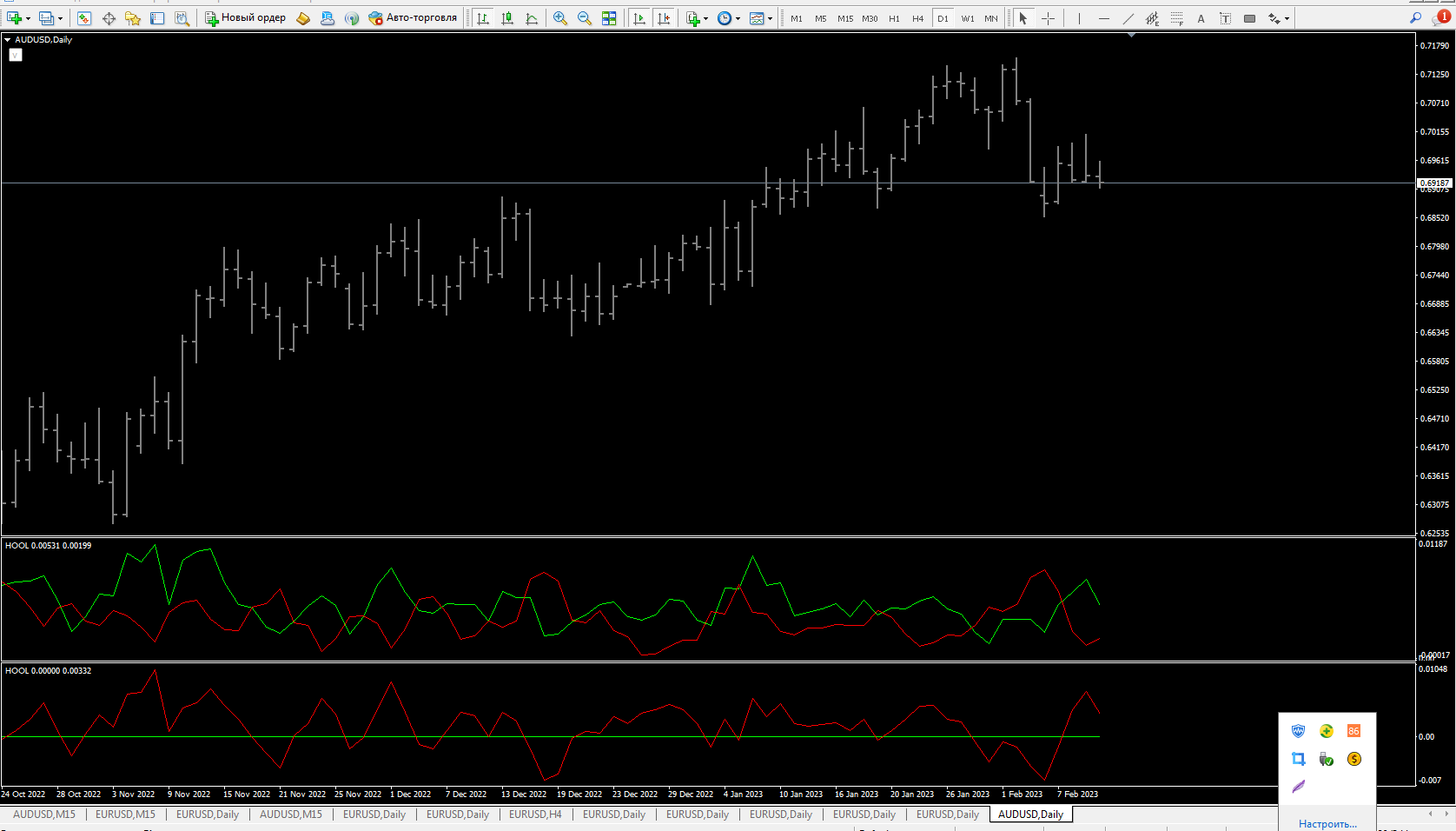Toggle the Авто-торговля button
The width and height of the screenshot is (1456, 831).
[413, 18]
